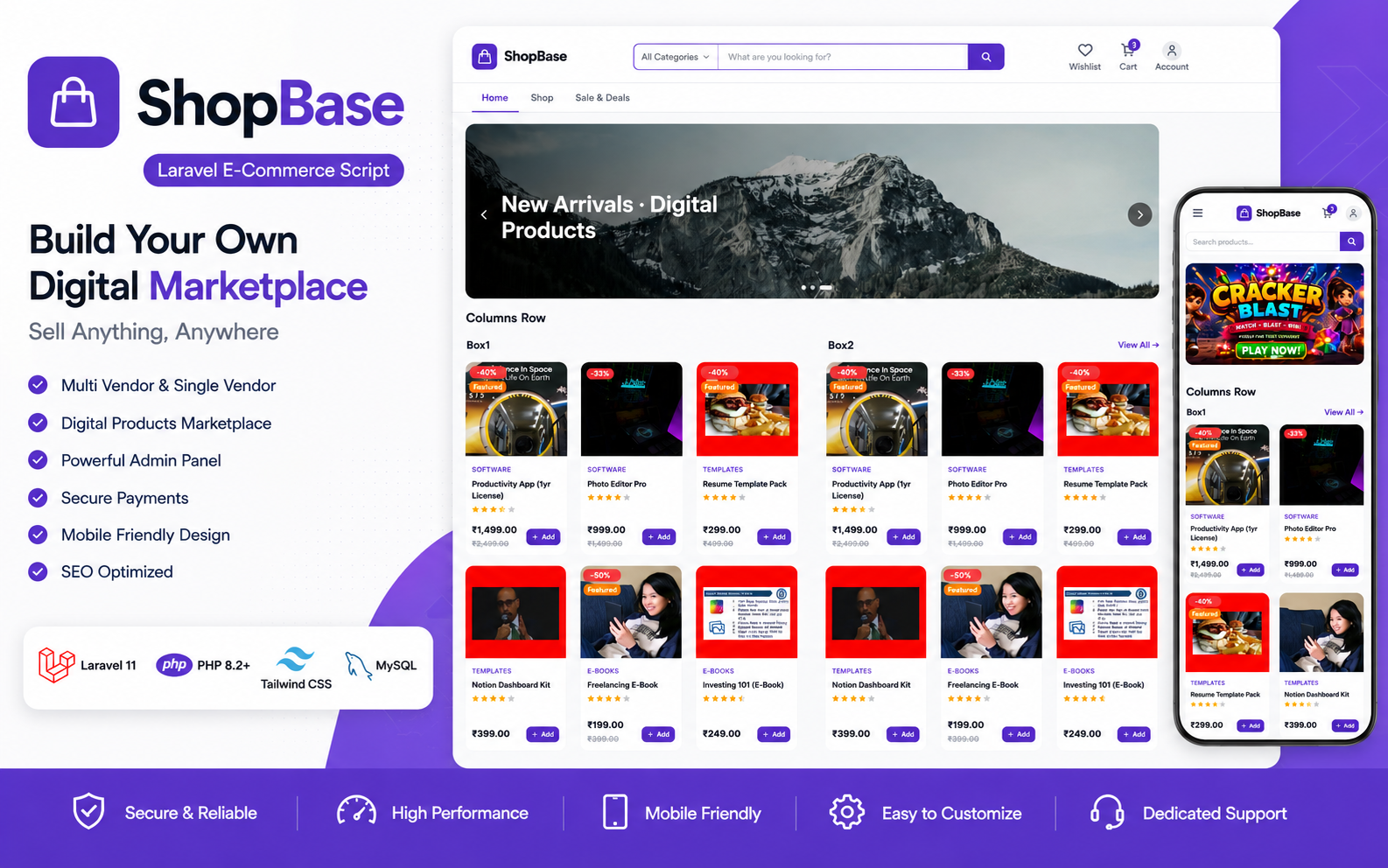Tap the Cracker Blast banner on the phone
This screenshot has width=1388, height=868.
click(1274, 313)
